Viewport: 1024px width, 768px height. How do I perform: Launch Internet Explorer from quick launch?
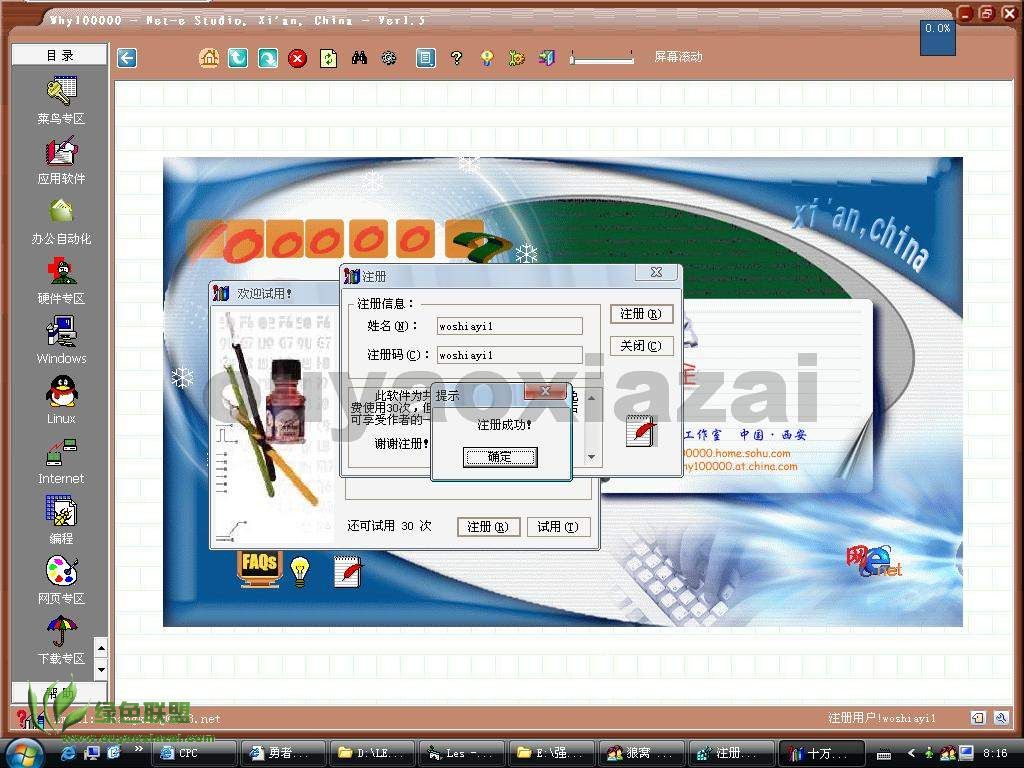(x=69, y=753)
